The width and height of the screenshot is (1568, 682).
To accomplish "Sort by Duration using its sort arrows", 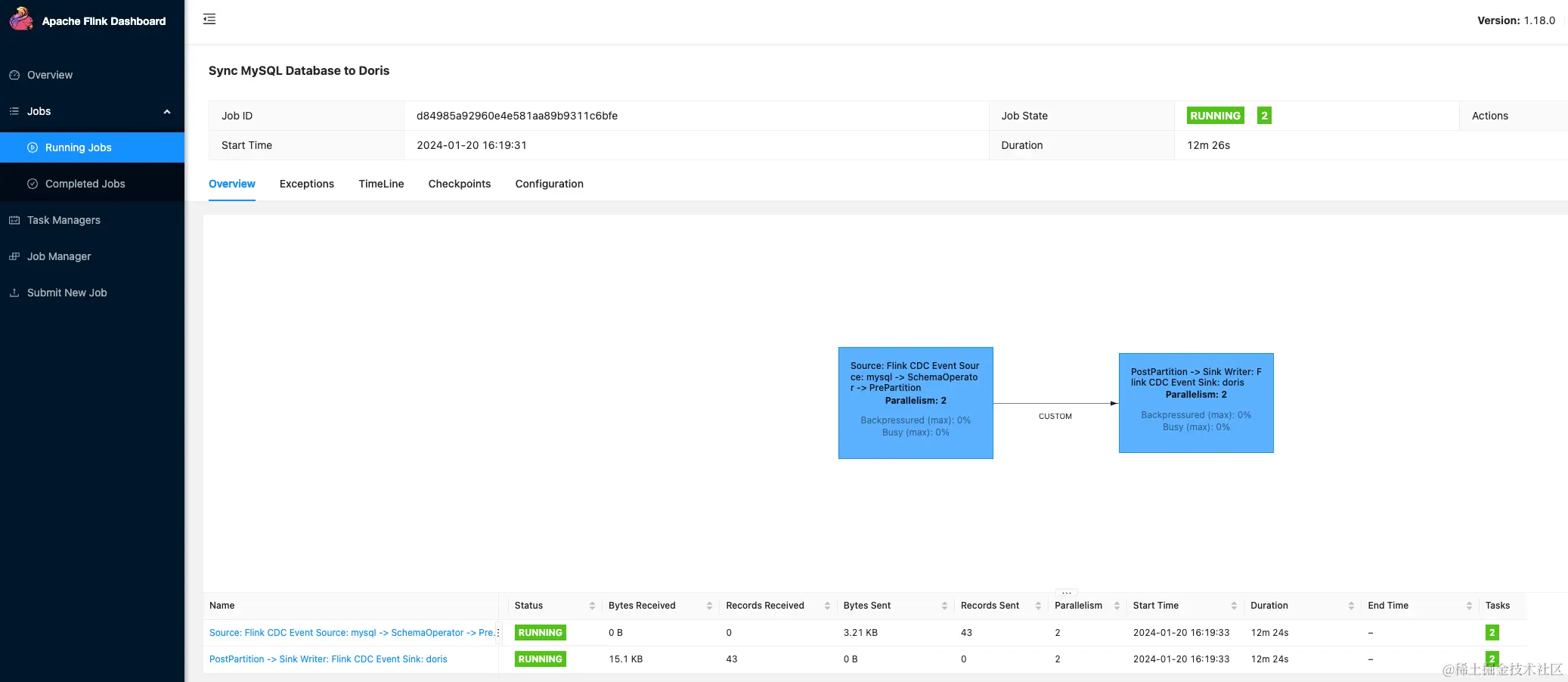I will [1351, 606].
